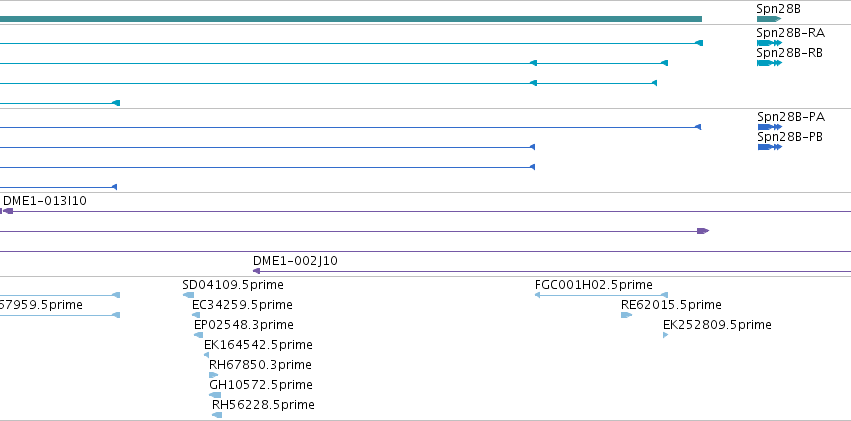Viewport: 851px width, 421px height.
Task: Select the RH67850.3prime EST glyph
Action: click(x=213, y=375)
